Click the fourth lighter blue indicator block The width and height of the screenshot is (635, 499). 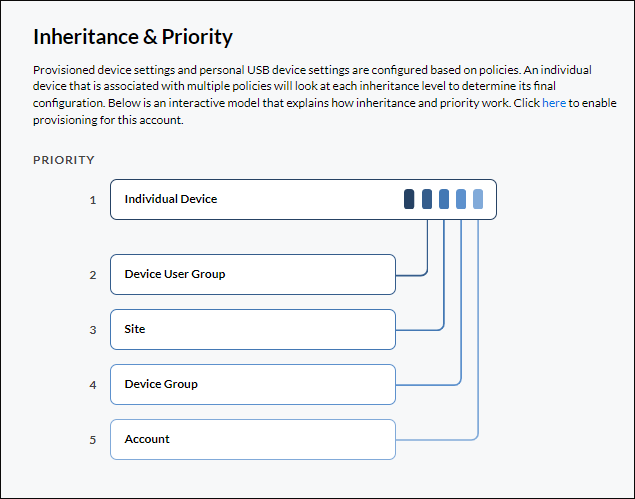(461, 199)
